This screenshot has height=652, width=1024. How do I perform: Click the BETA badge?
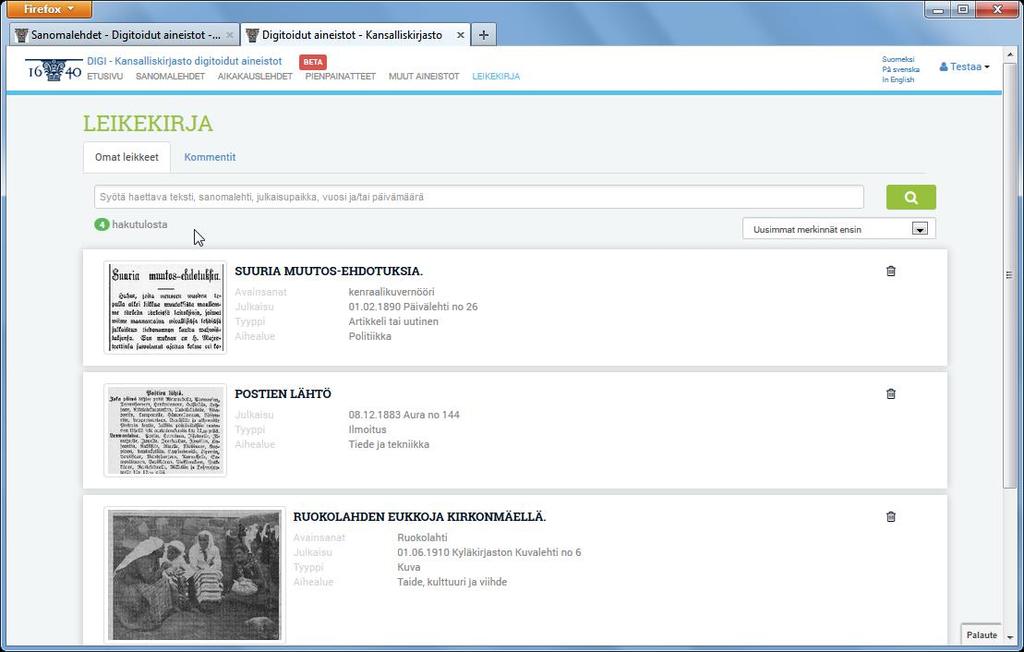pyautogui.click(x=313, y=62)
